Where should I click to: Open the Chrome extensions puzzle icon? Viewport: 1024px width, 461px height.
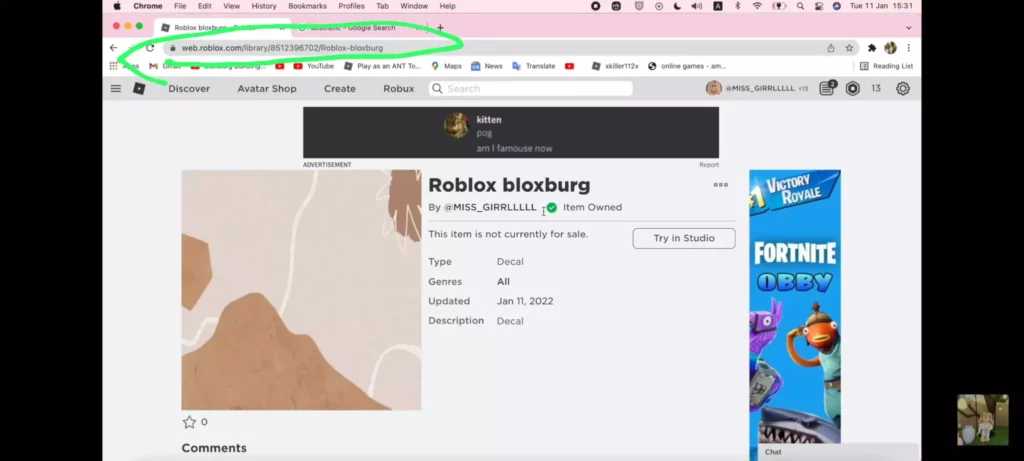point(872,48)
